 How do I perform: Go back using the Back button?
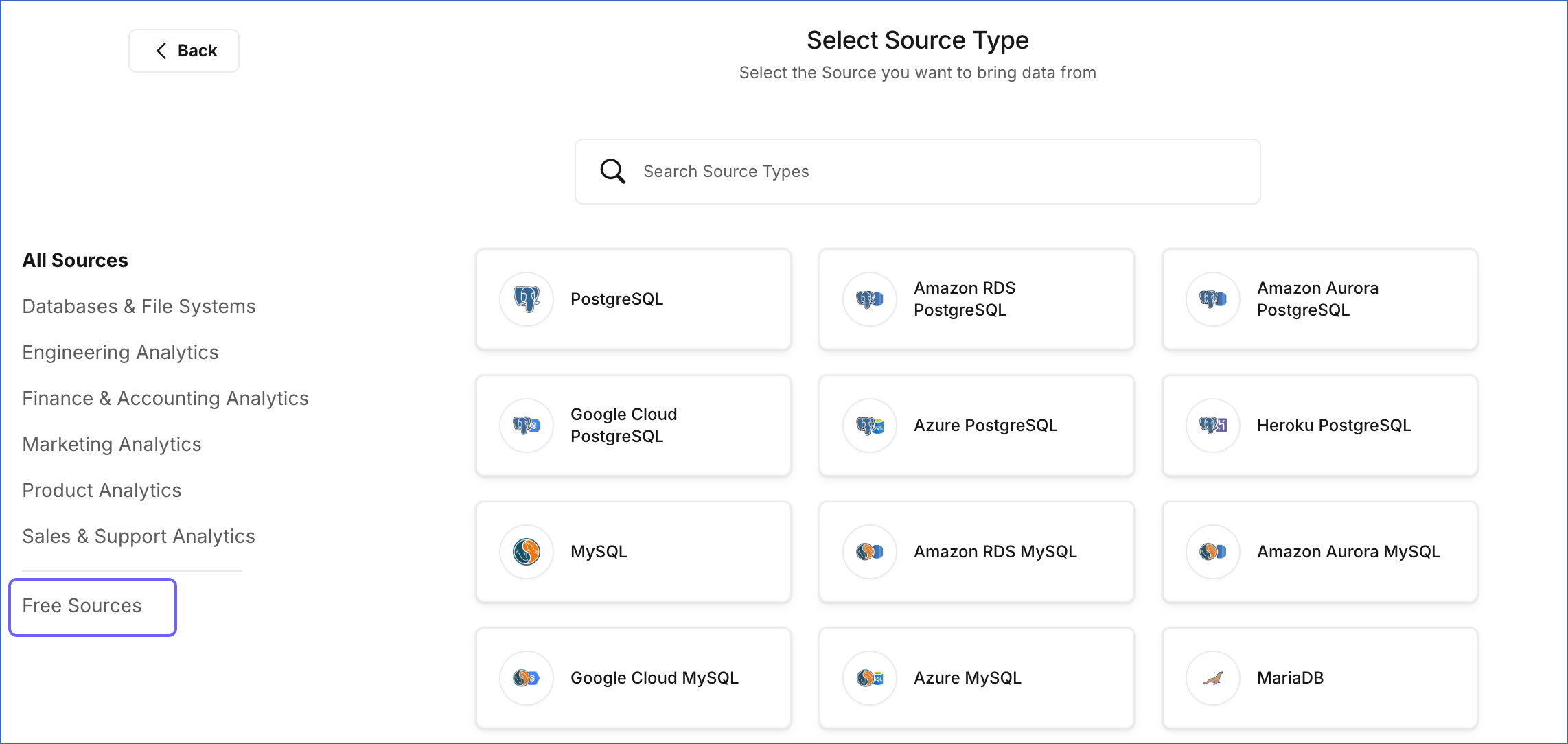(184, 51)
